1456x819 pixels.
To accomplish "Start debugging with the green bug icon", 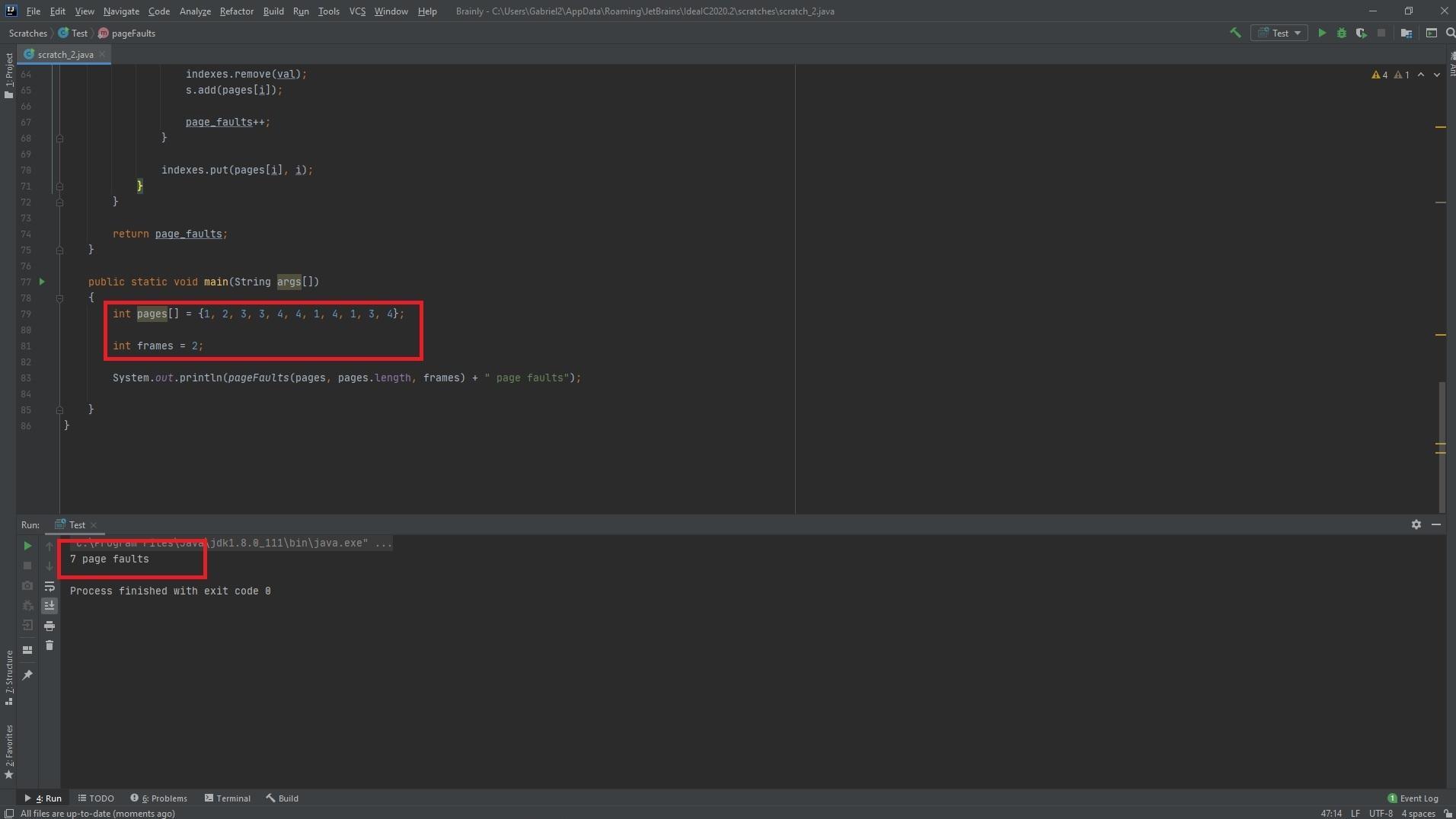I will coord(1341,33).
